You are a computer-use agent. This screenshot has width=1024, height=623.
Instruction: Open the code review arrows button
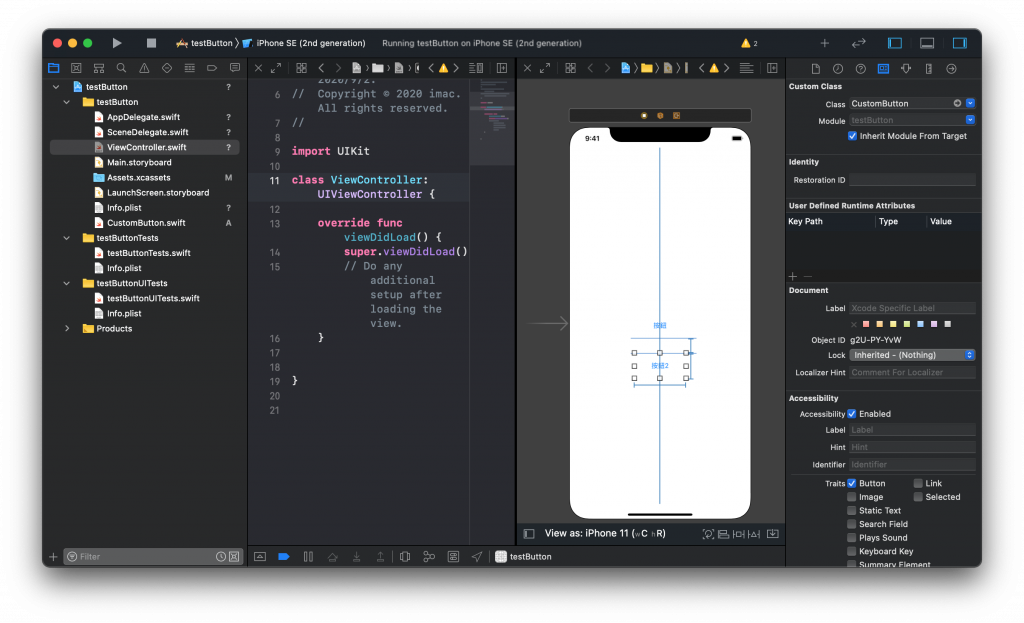point(859,43)
